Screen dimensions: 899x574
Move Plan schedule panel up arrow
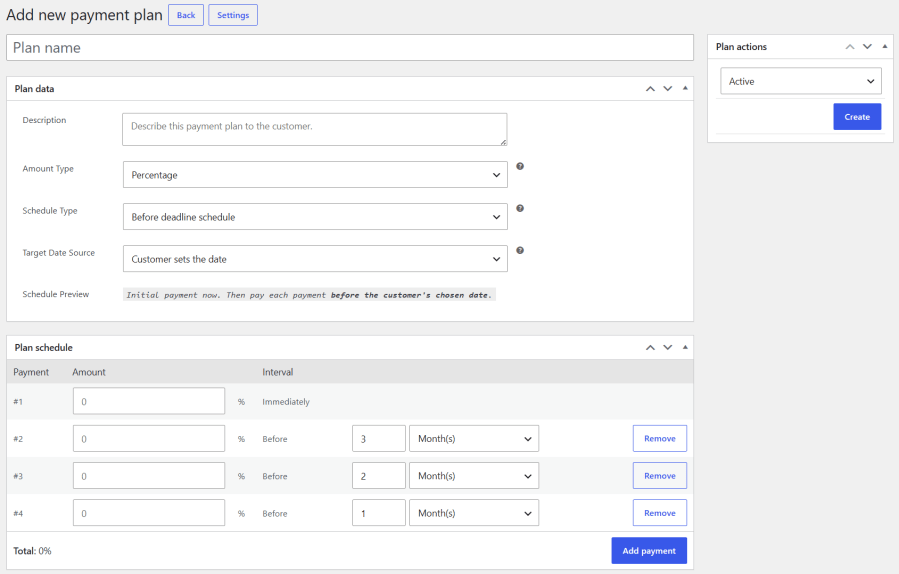point(650,347)
